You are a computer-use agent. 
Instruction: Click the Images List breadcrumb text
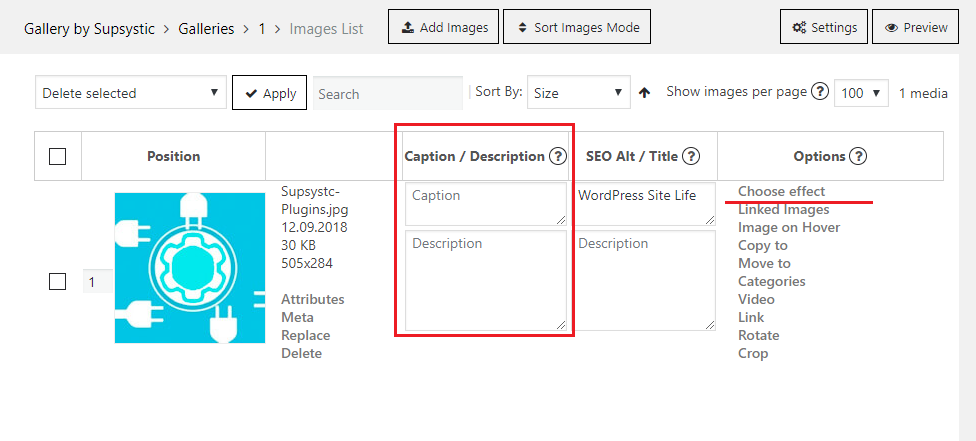click(326, 29)
